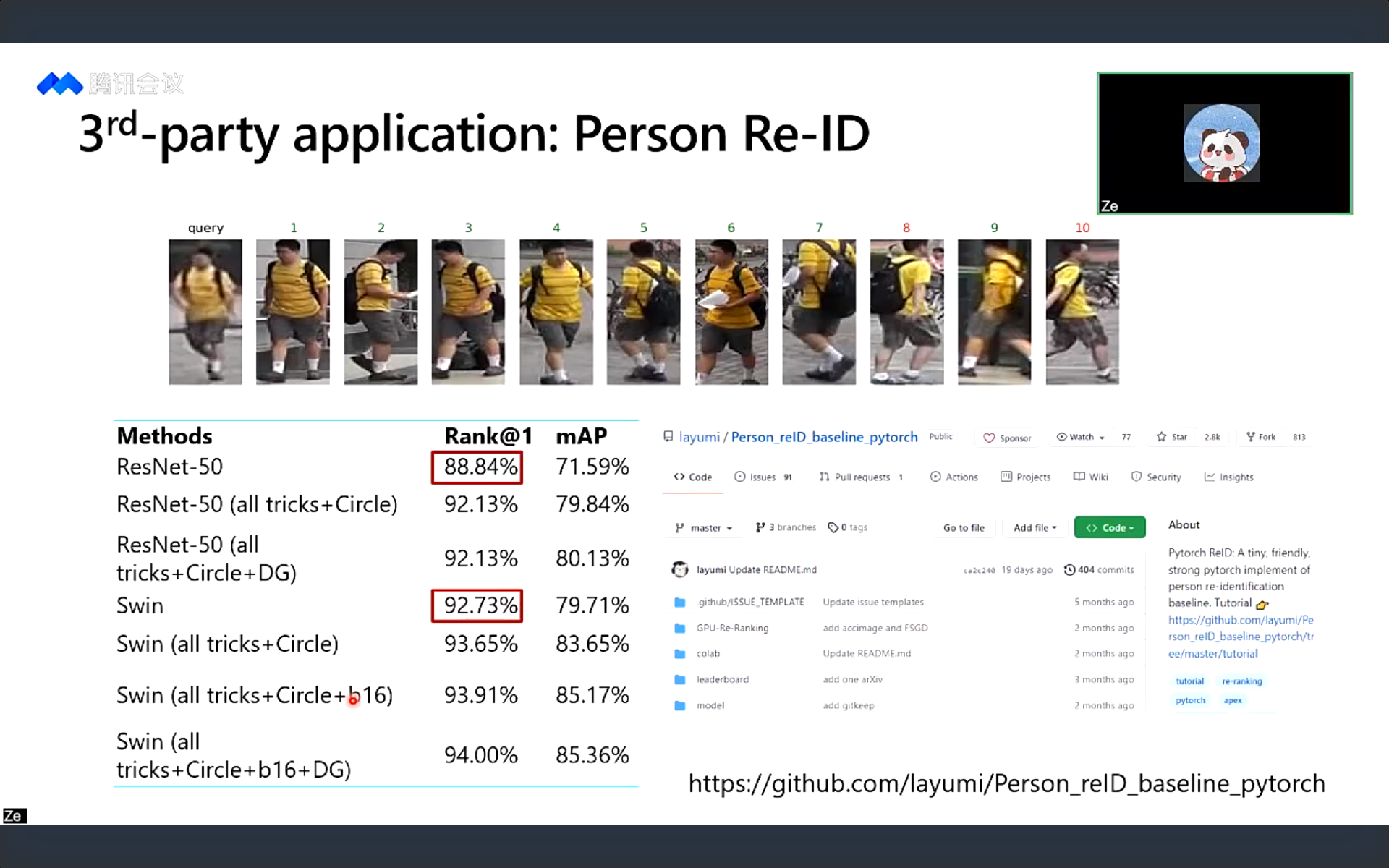Select the speaker Ze video thumbnail
This screenshot has height=868, width=1389.
click(x=1224, y=143)
